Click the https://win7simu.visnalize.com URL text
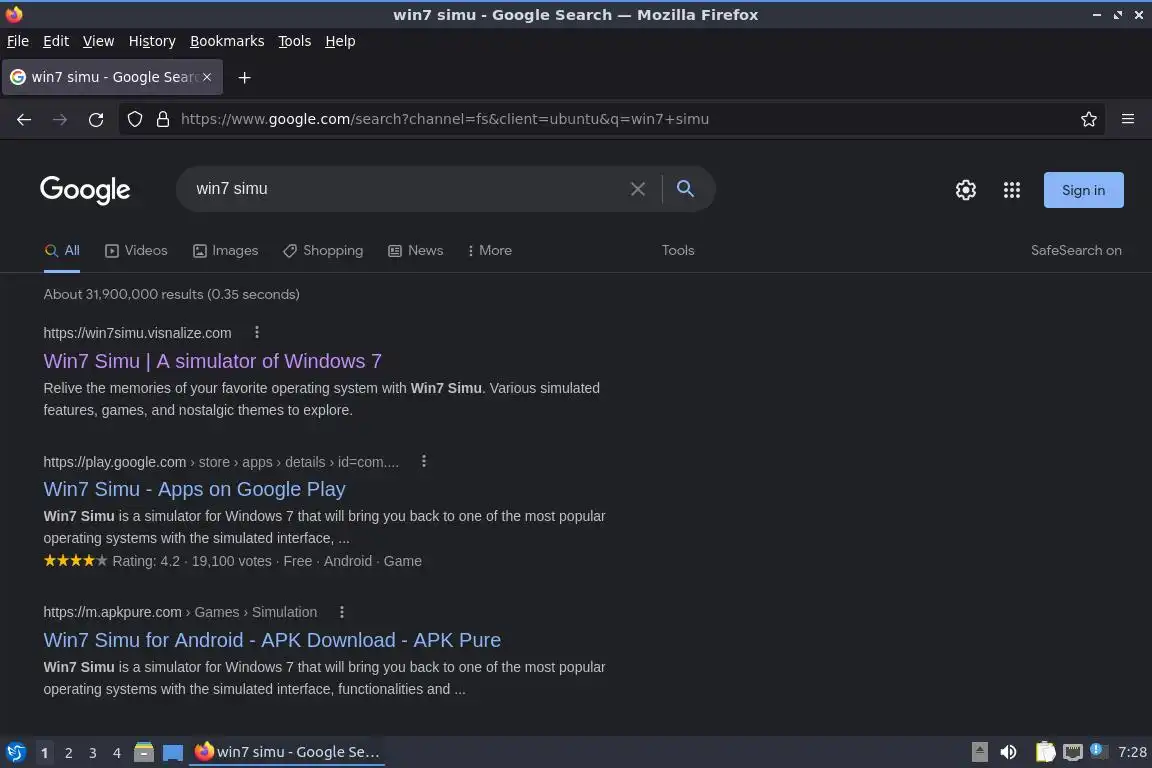 click(x=137, y=333)
